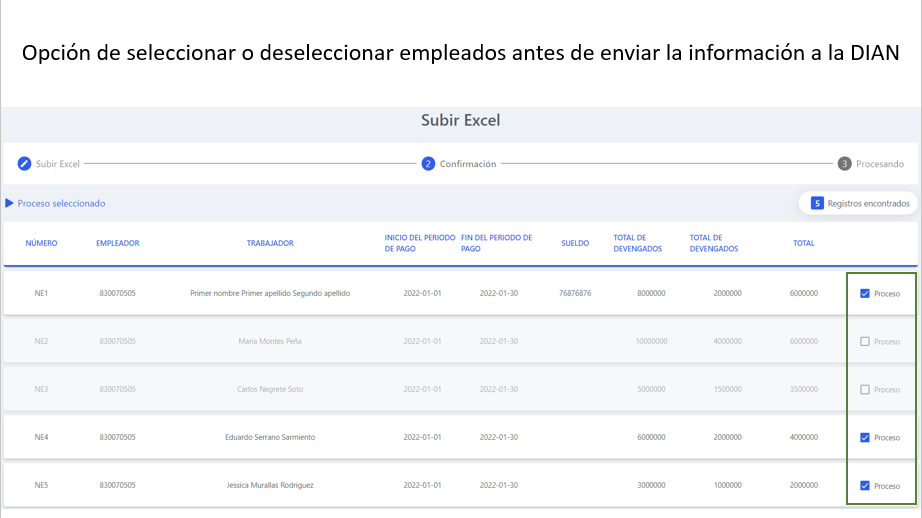Click total 4000000 in NE4 row
The height and width of the screenshot is (518, 922).
tap(804, 437)
